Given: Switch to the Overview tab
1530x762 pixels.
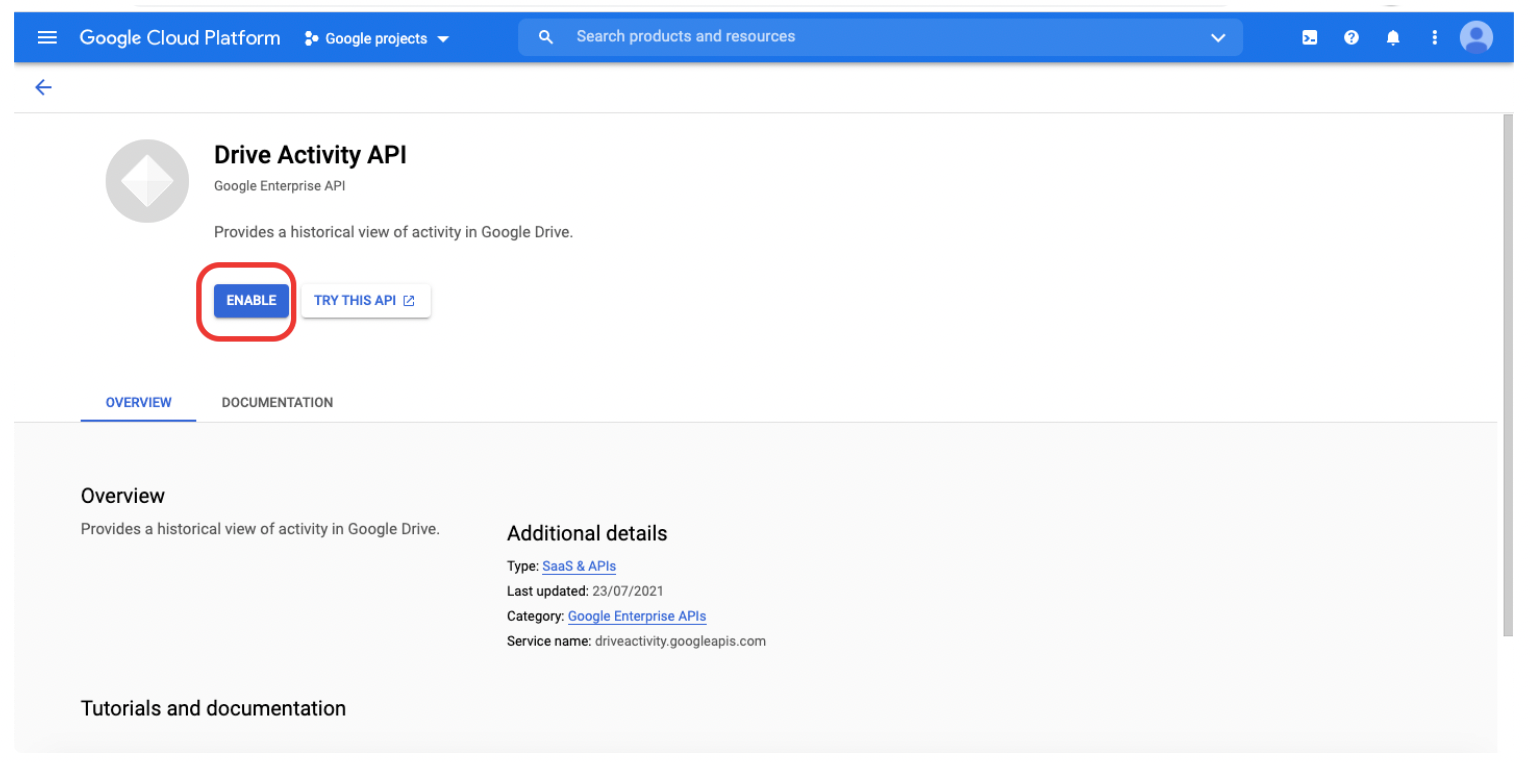Looking at the screenshot, I should coord(138,402).
